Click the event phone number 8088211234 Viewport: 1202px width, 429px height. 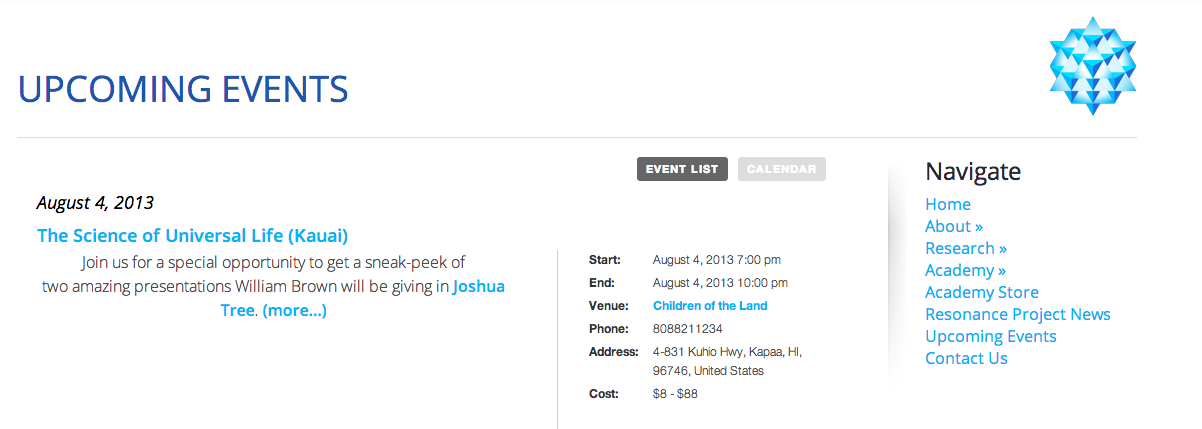pyautogui.click(x=688, y=329)
